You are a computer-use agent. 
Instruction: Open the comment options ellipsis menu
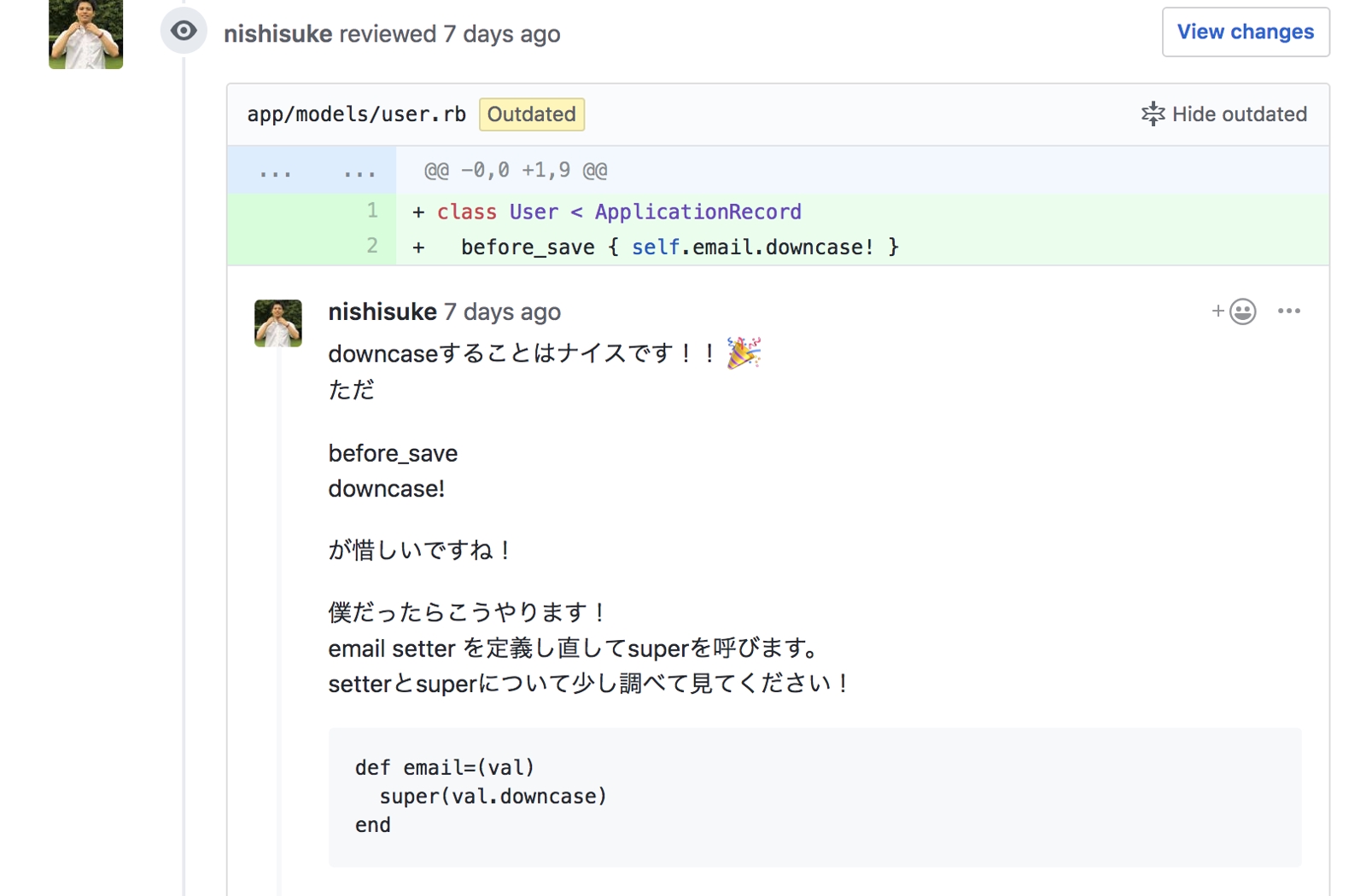pos(1288,311)
